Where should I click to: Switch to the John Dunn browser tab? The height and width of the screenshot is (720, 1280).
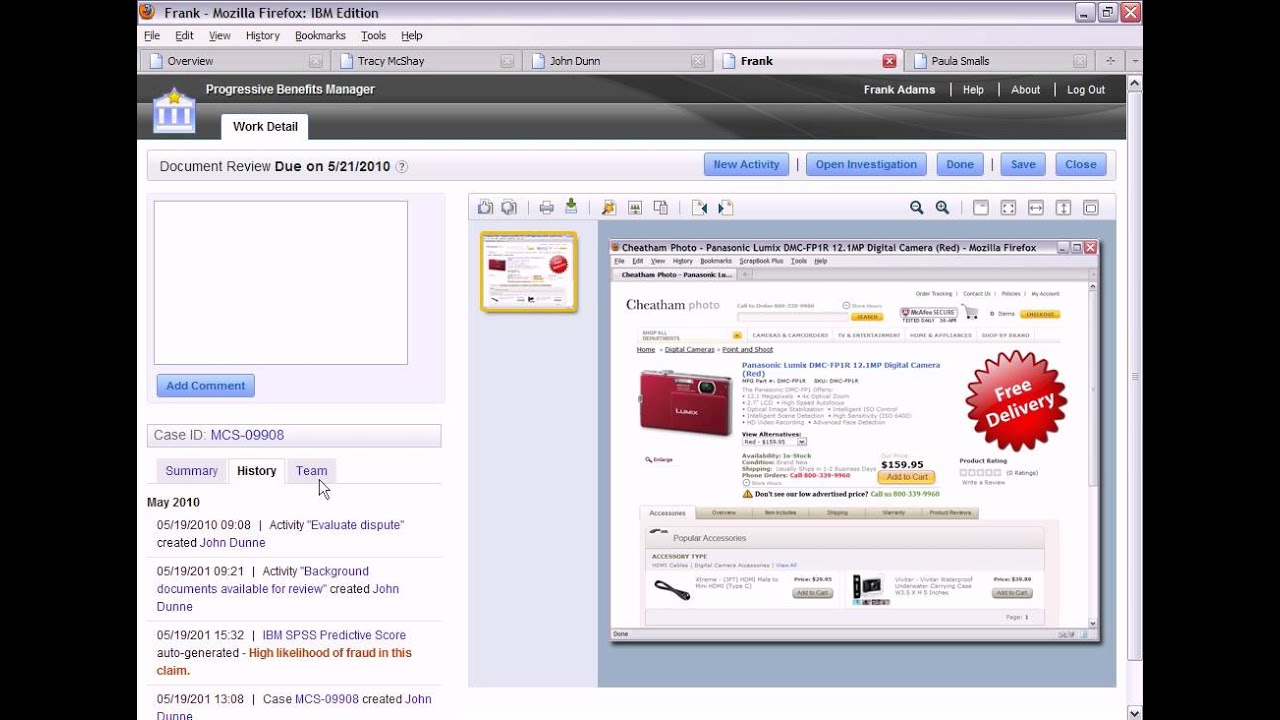(616, 61)
